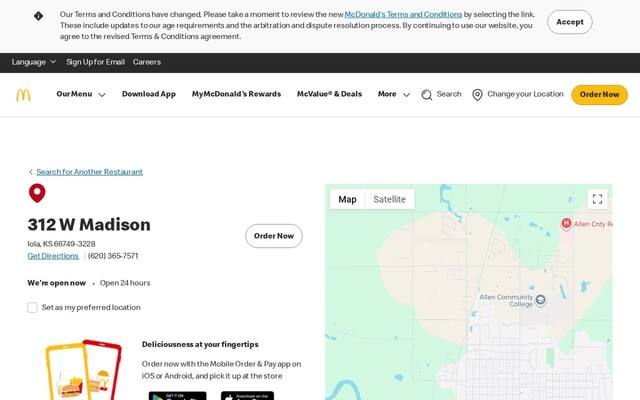
Task: Check Set as my preferred location
Action: tap(32, 307)
